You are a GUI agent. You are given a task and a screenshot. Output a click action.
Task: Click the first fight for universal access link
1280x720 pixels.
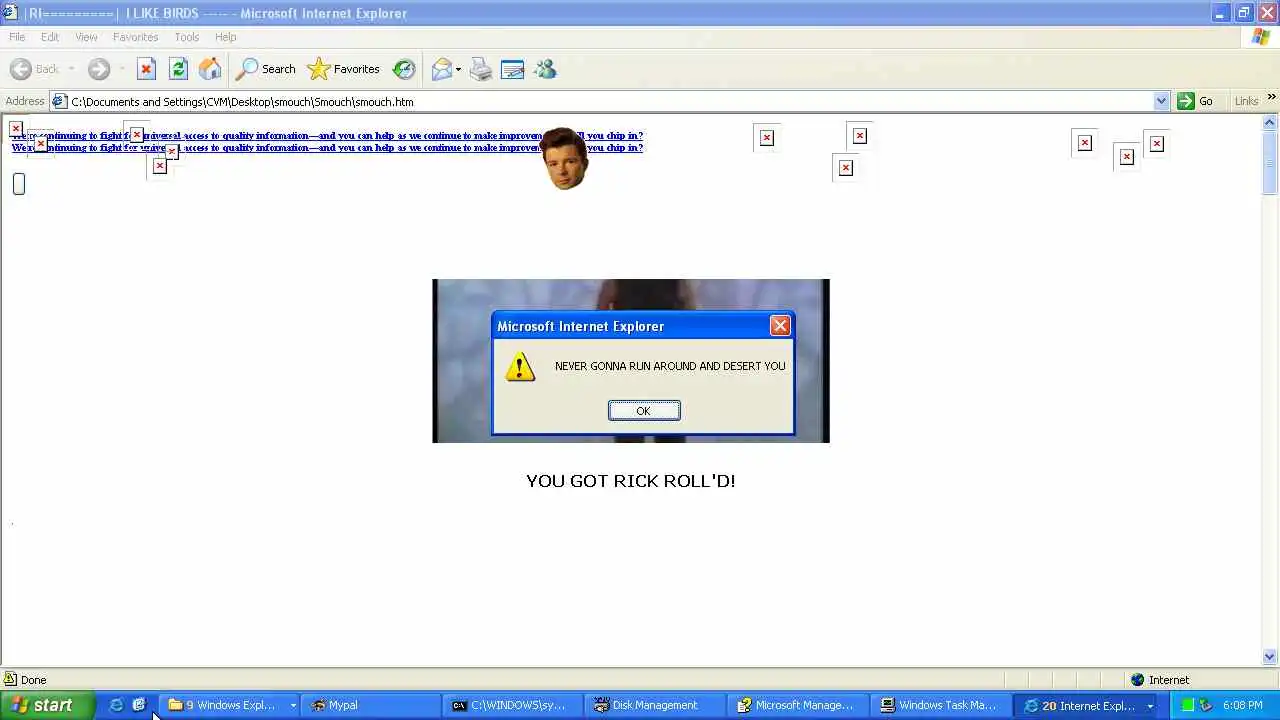[x=327, y=135]
